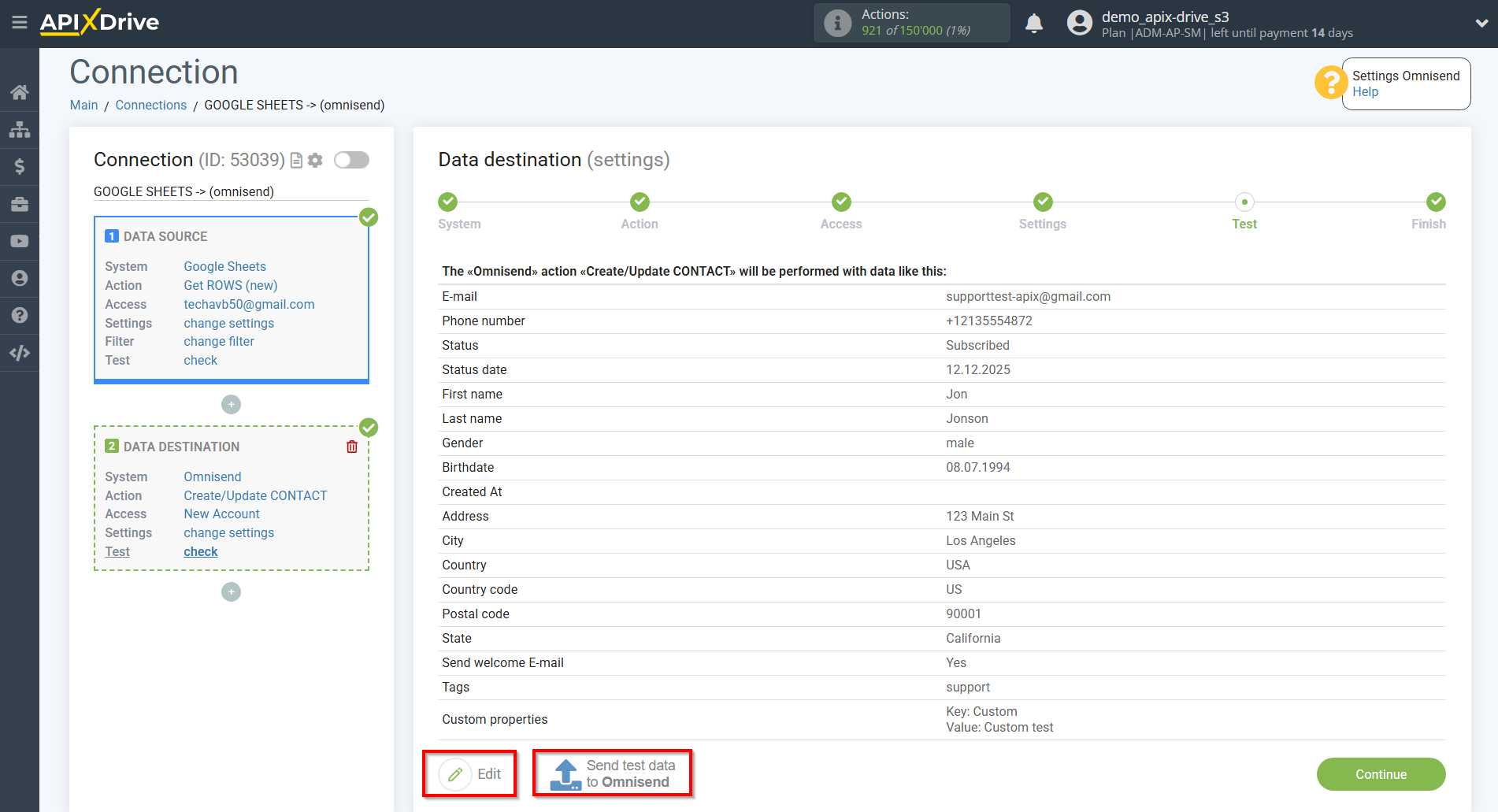Screen dimensions: 1498x812
Task: Add a new step below Data Destination
Action: coord(231,591)
